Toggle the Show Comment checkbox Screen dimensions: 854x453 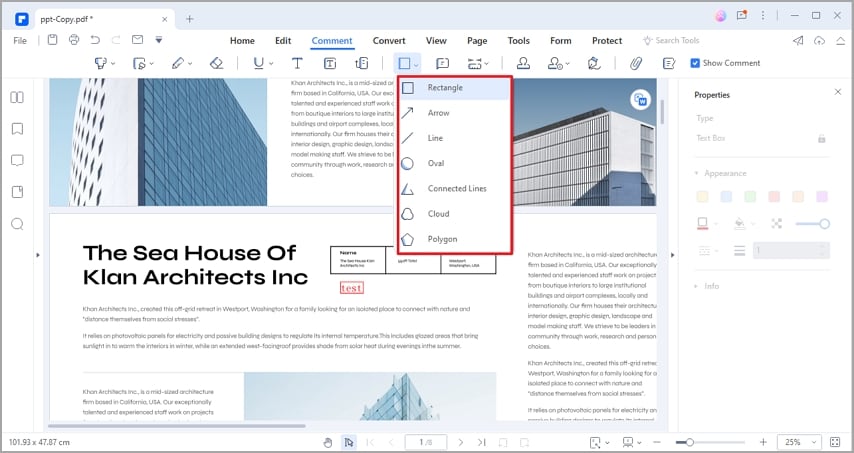point(695,63)
